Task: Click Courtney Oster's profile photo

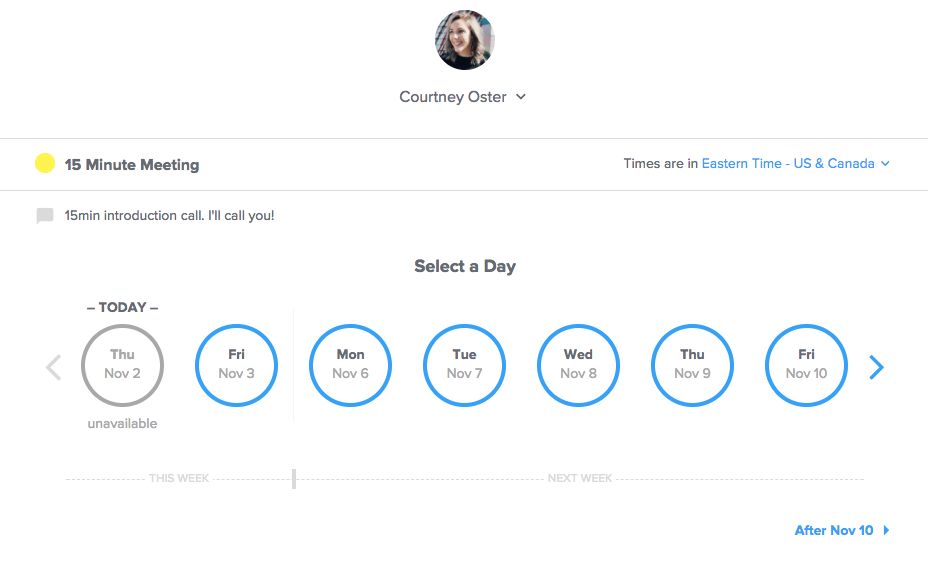Action: point(464,40)
